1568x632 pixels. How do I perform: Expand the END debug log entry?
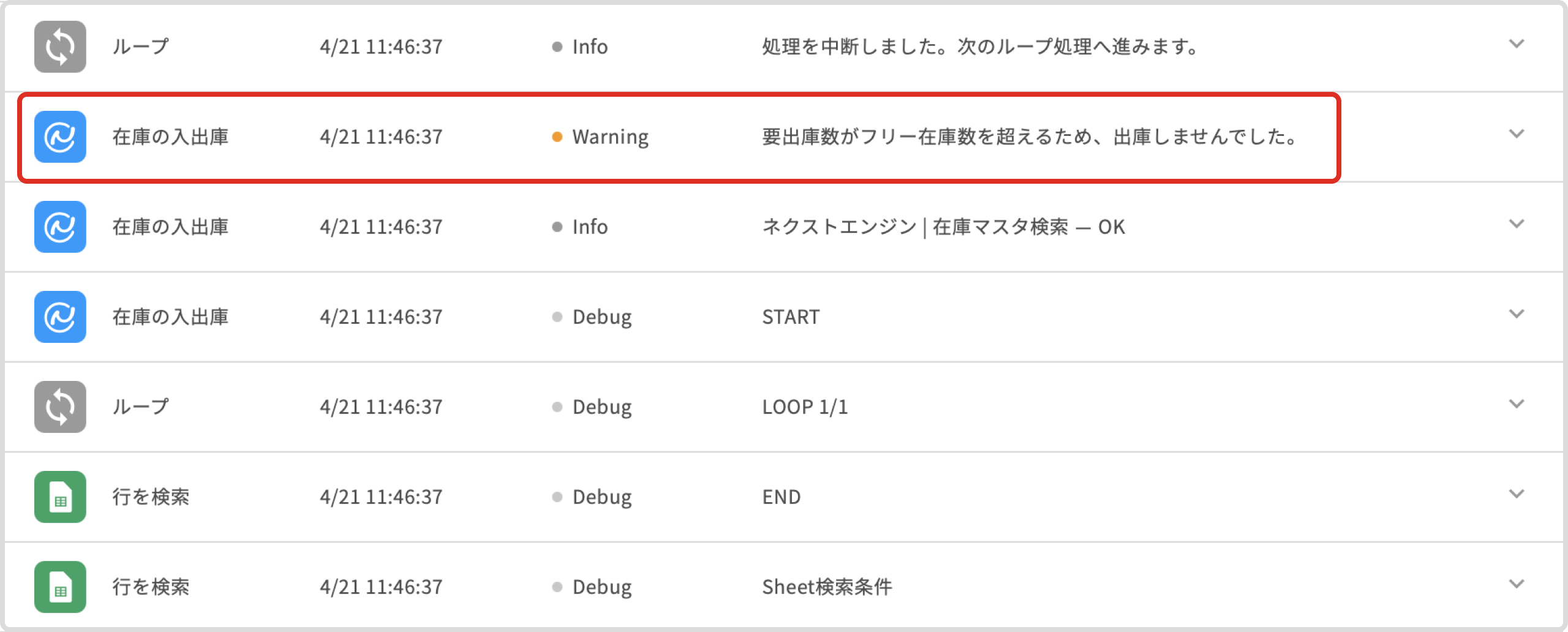1517,494
